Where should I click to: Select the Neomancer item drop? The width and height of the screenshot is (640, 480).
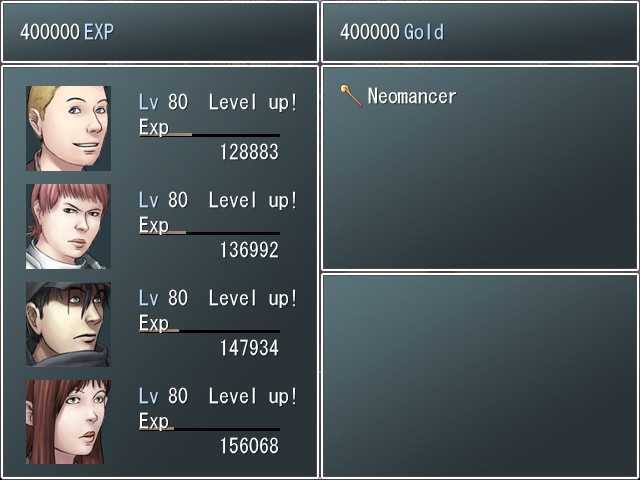(x=398, y=96)
